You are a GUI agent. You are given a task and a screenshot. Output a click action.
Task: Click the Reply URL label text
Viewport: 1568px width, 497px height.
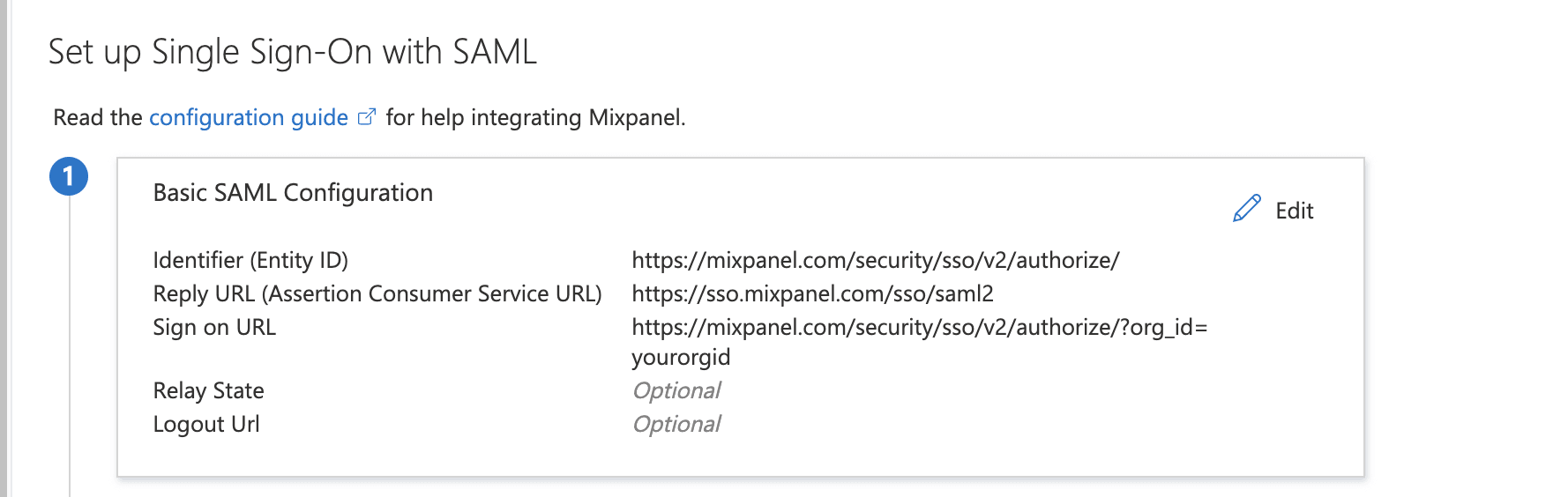point(377,293)
